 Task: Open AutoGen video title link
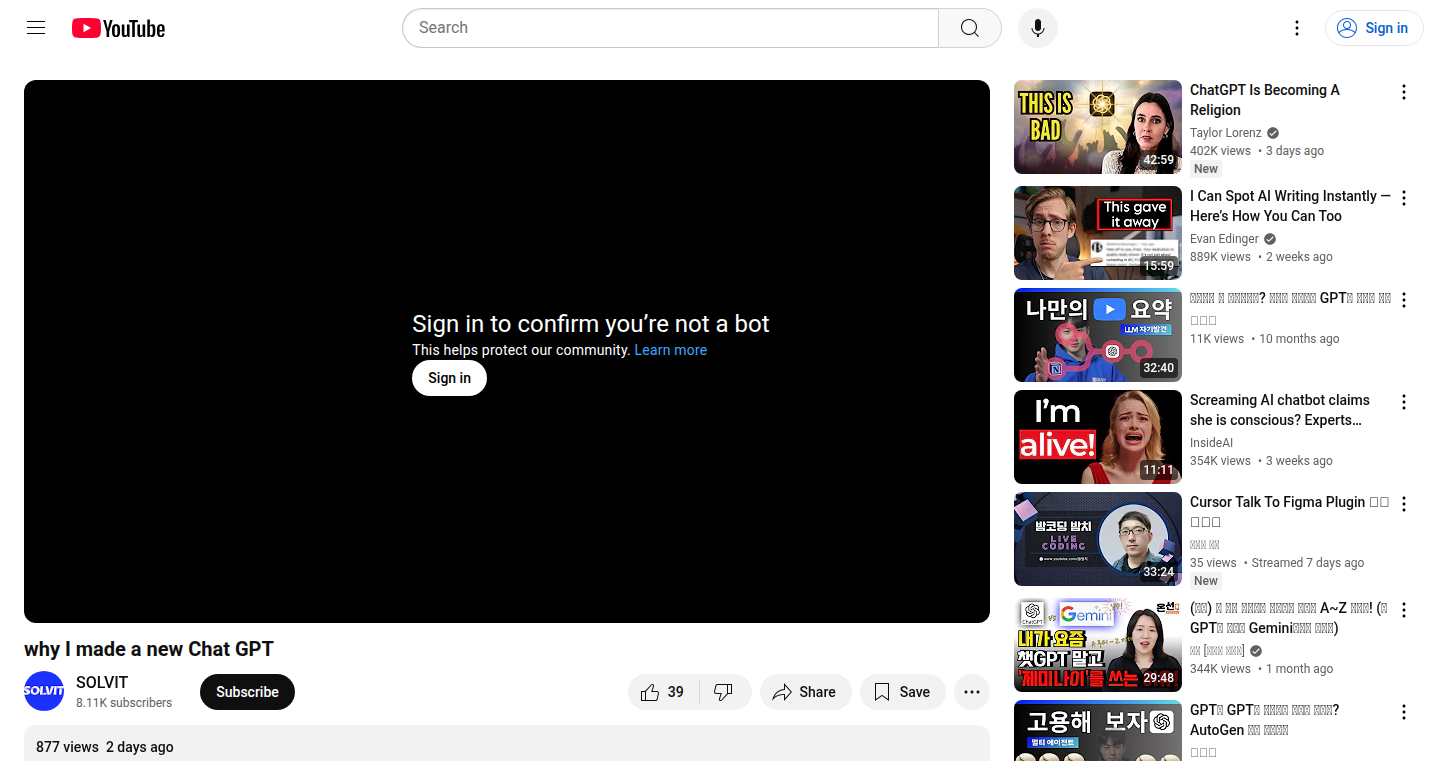tap(1265, 720)
